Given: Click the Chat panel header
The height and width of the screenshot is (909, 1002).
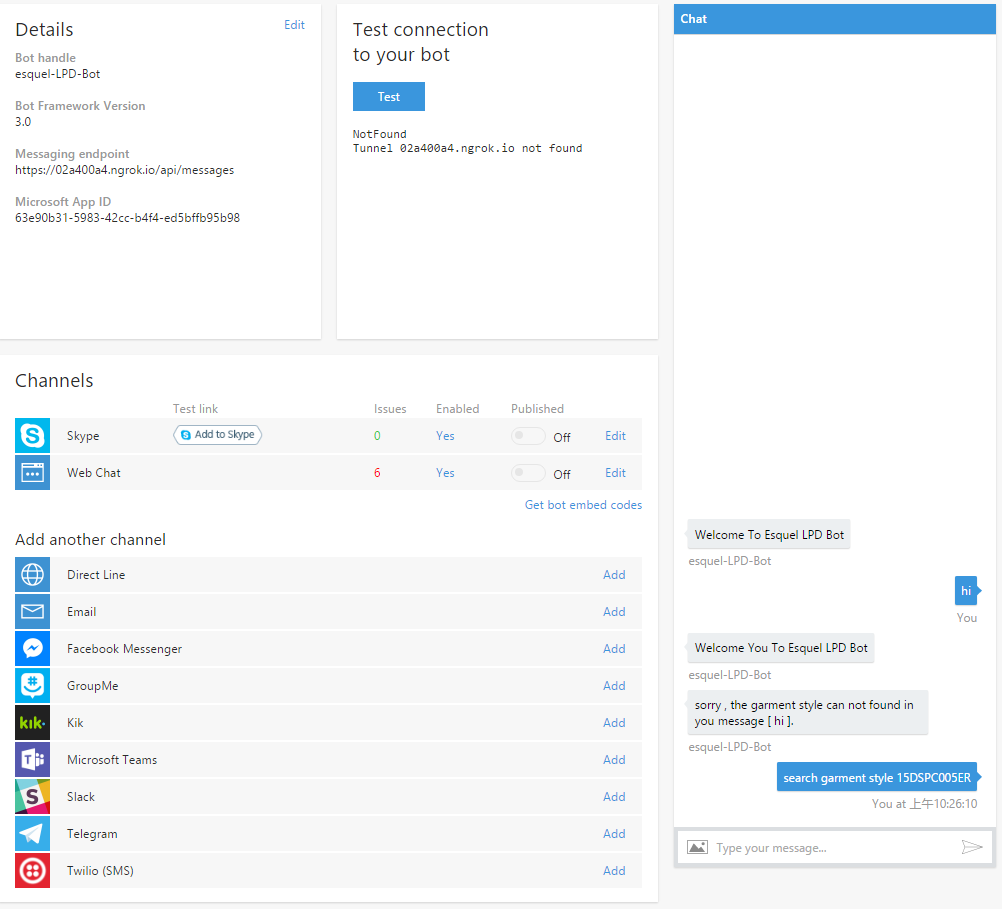Looking at the screenshot, I should tap(835, 19).
